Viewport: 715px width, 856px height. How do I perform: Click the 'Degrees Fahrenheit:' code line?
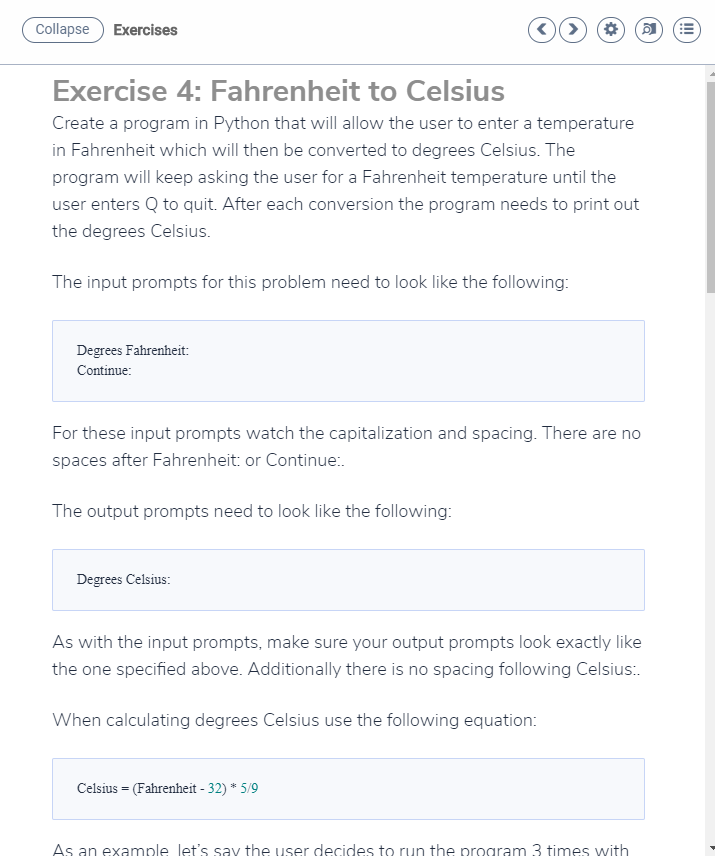click(x=133, y=350)
